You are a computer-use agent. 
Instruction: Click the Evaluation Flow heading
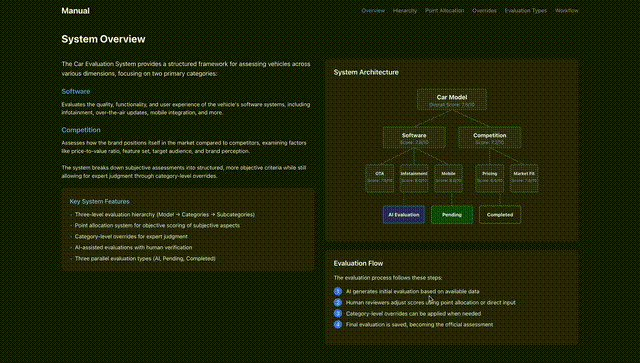tap(358, 263)
